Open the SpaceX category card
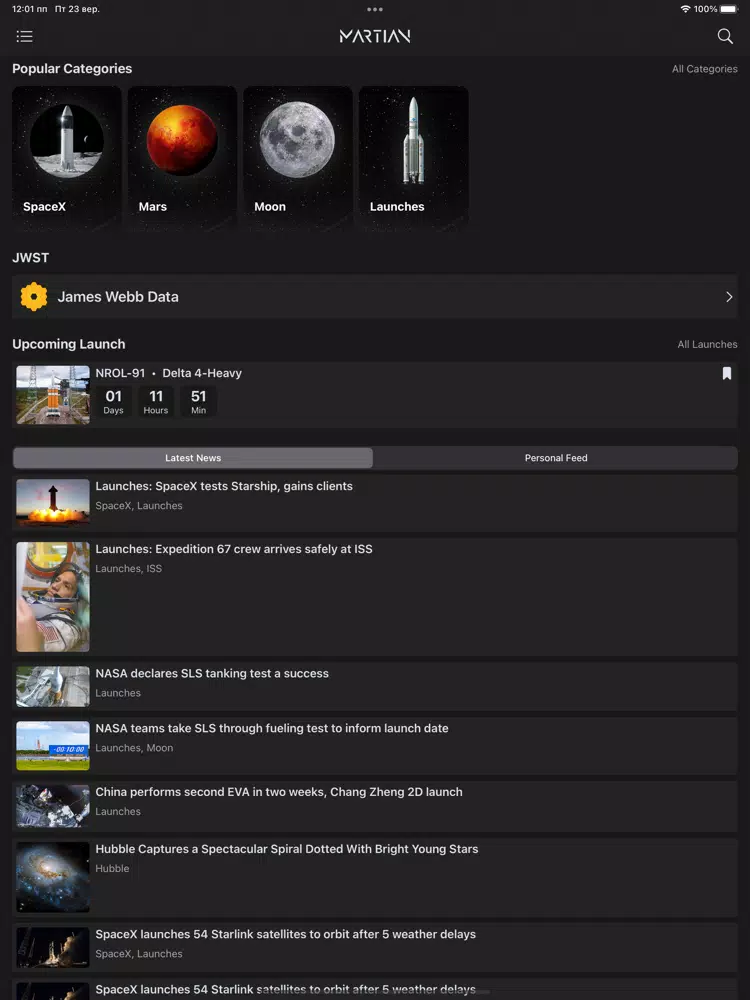Screen dimensions: 750x1000 [x=67, y=158]
